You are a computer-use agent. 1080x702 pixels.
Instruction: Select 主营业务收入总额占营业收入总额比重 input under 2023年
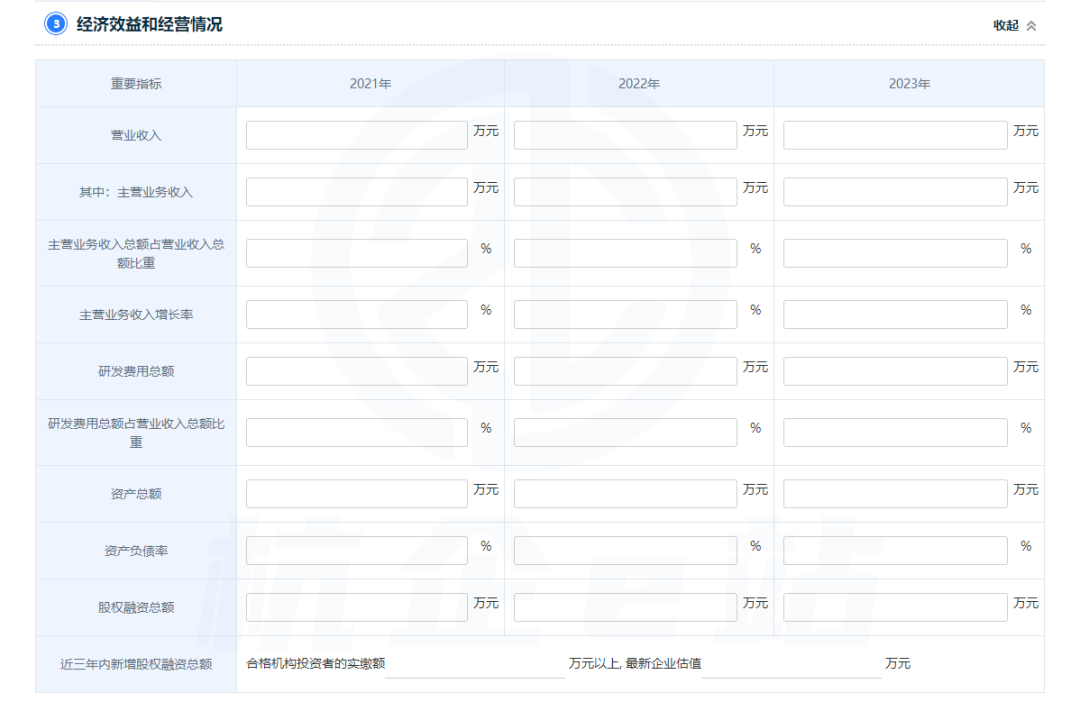point(895,254)
